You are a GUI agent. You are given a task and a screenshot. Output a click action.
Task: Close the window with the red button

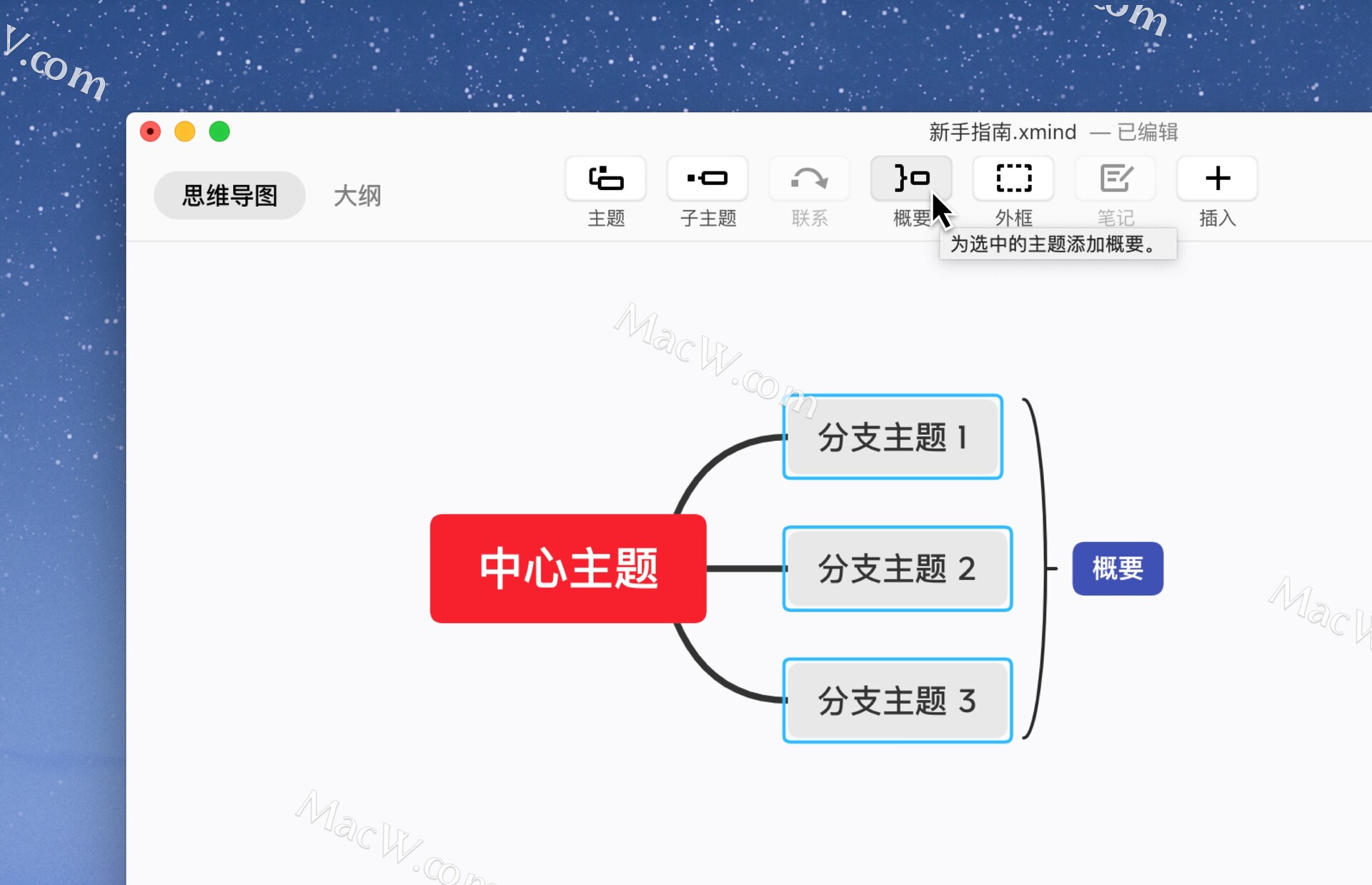(150, 131)
